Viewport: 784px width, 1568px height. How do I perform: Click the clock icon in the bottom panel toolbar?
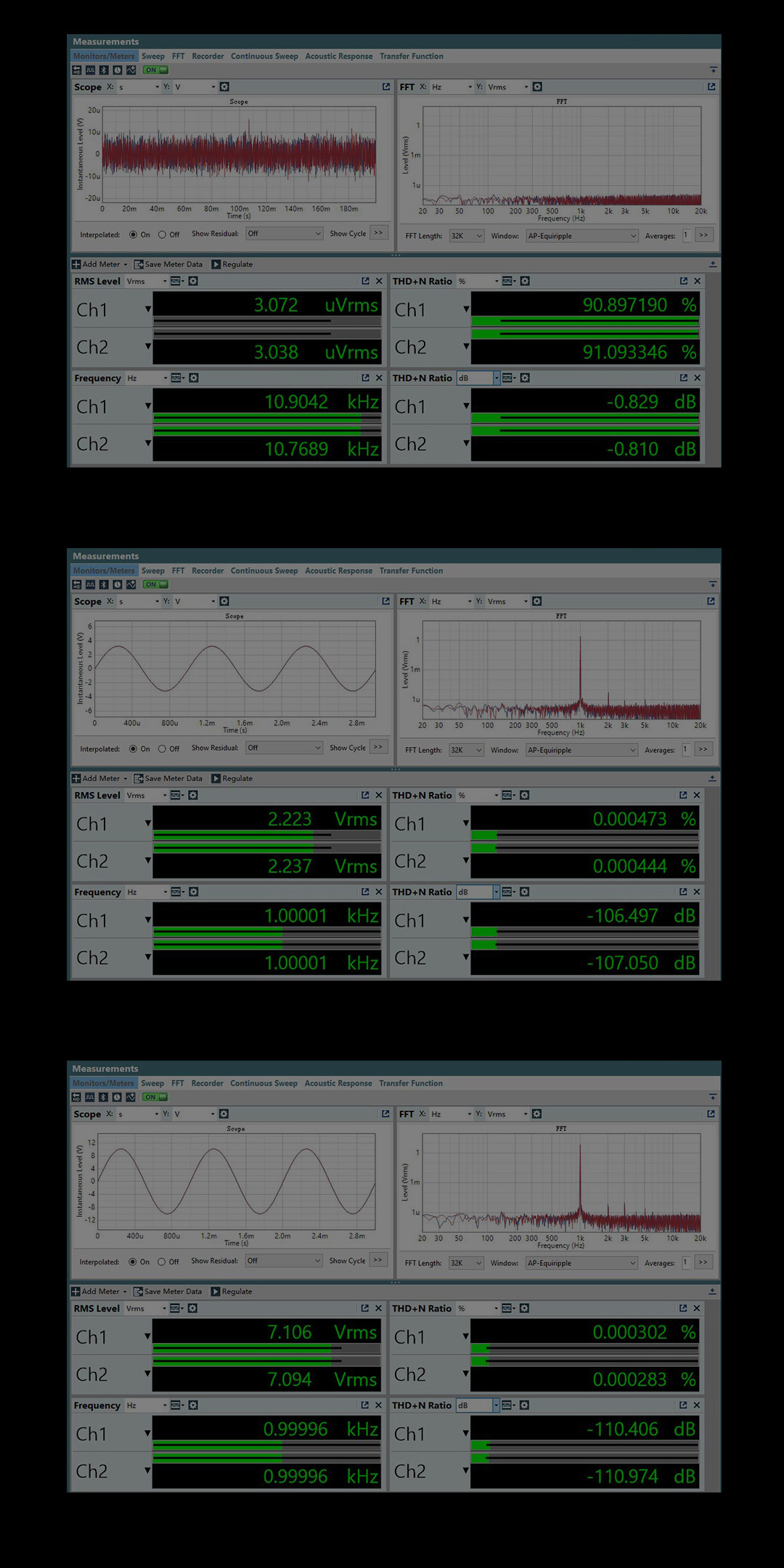117,1097
